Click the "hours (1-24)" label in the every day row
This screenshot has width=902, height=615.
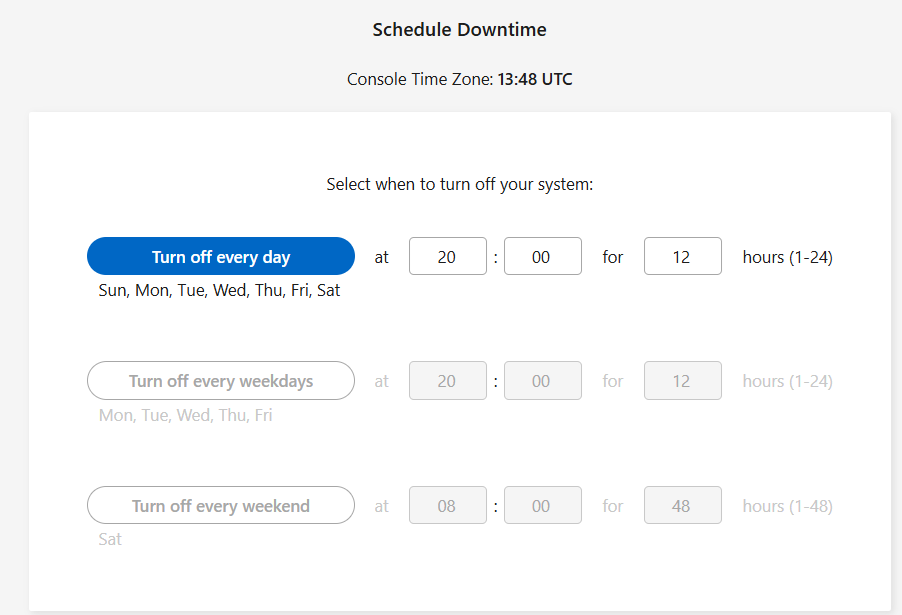coord(787,257)
